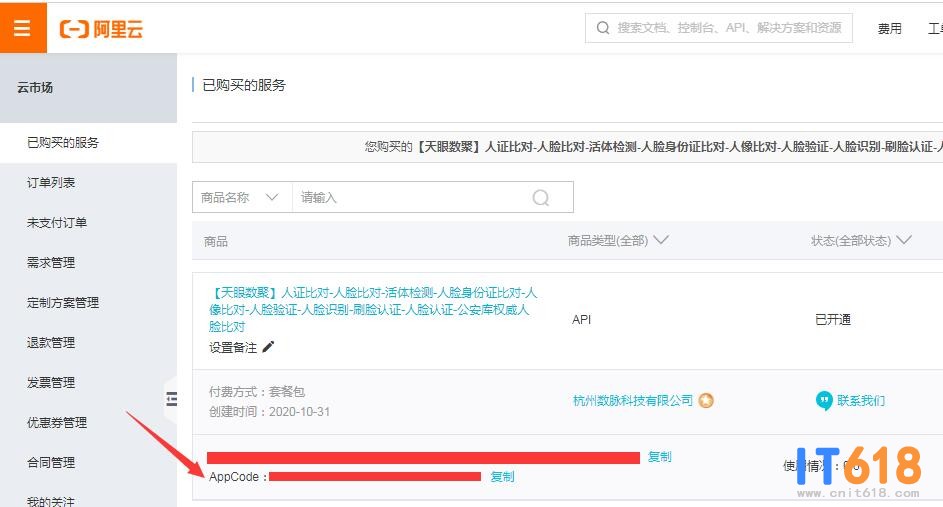This screenshot has height=507, width=943.
Task: Click the pencil icon beside 设置备注
Action: click(x=268, y=346)
